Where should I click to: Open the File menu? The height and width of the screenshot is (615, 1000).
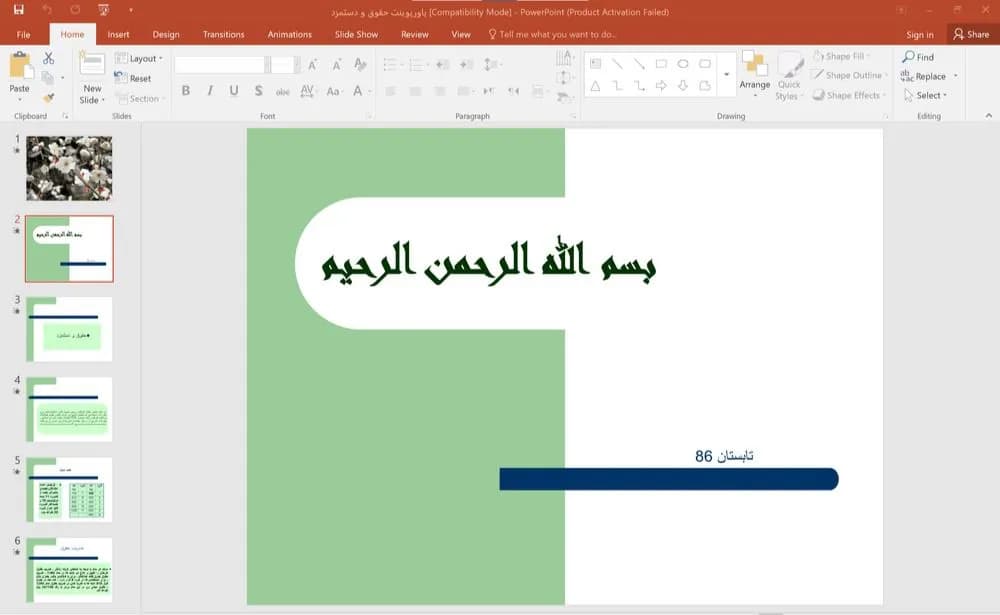click(x=24, y=34)
